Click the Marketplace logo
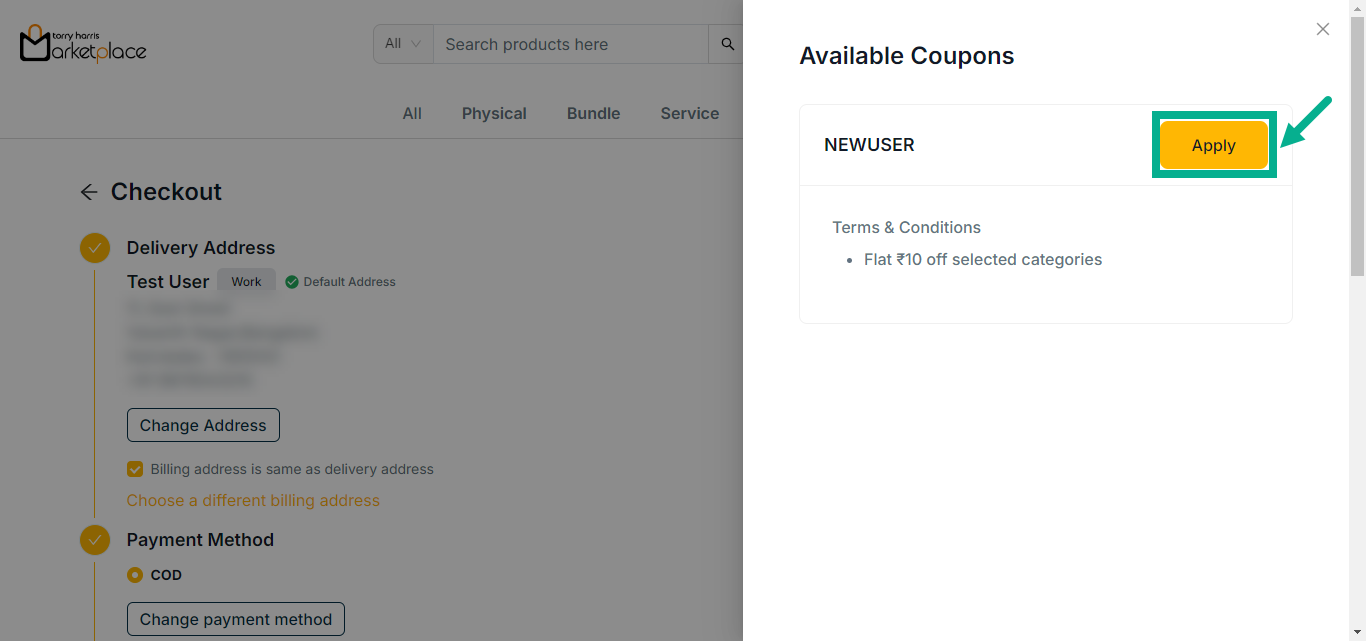The height and width of the screenshot is (641, 1366). click(x=83, y=44)
